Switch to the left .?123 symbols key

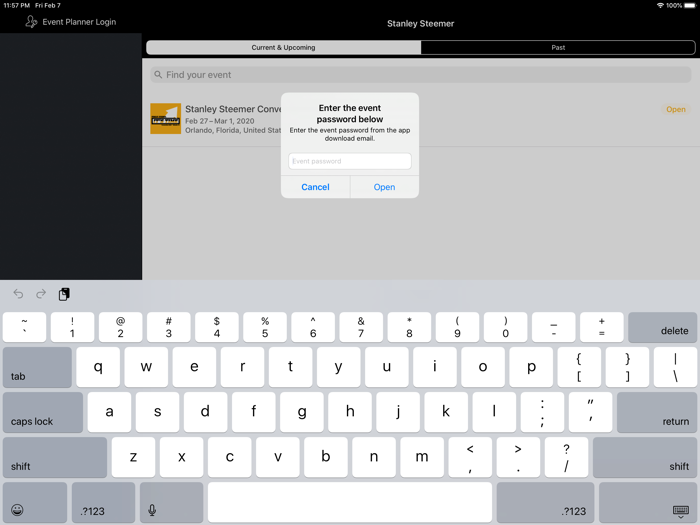coord(103,503)
